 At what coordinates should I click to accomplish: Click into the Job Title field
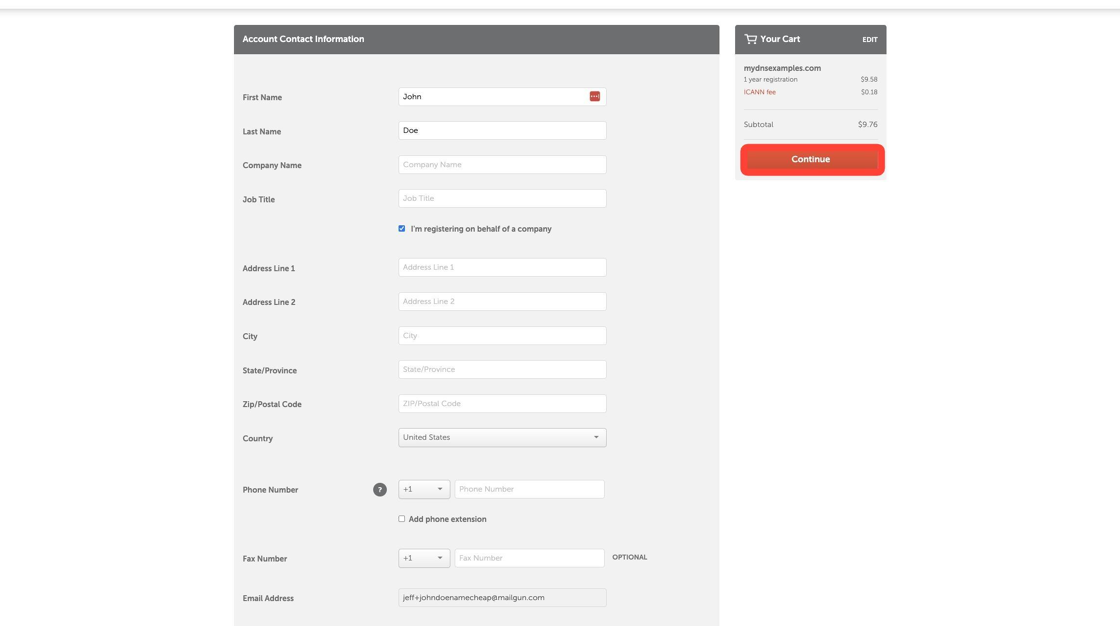pyautogui.click(x=502, y=199)
